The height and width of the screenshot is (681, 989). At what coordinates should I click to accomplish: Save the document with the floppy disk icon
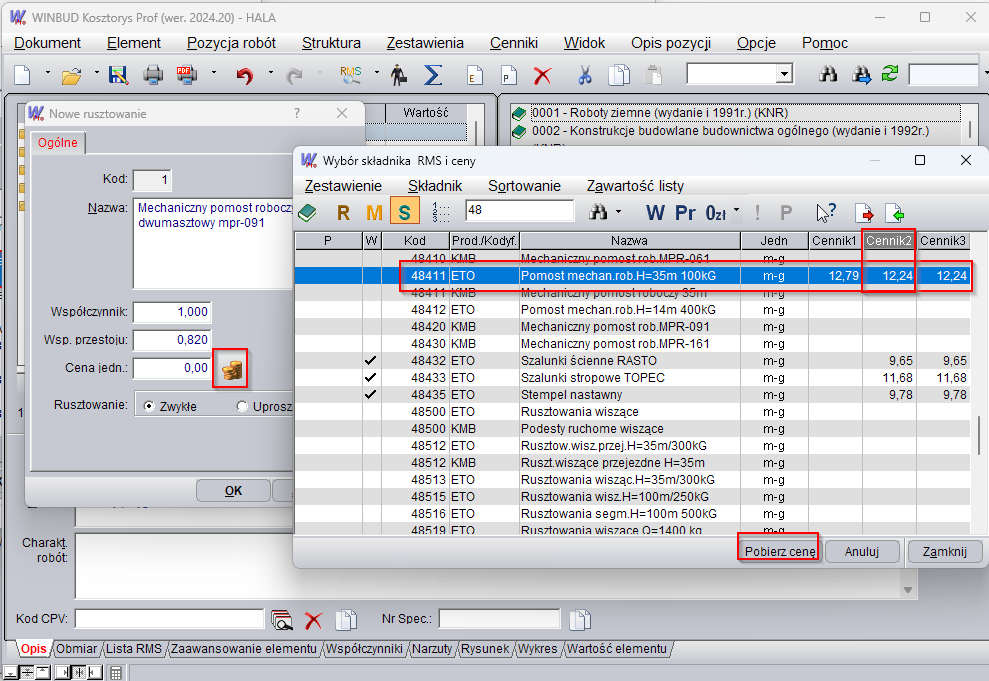point(118,75)
